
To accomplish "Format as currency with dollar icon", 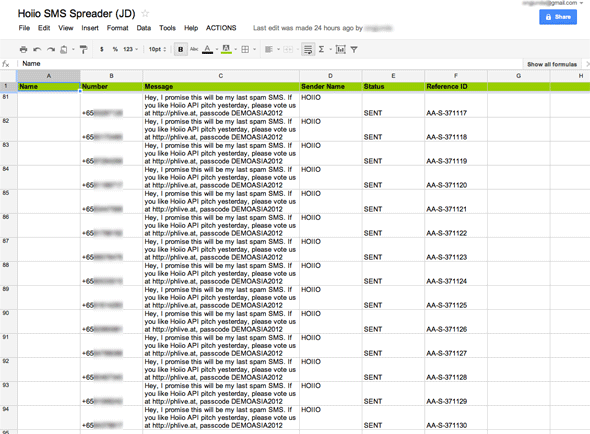I will (102, 49).
